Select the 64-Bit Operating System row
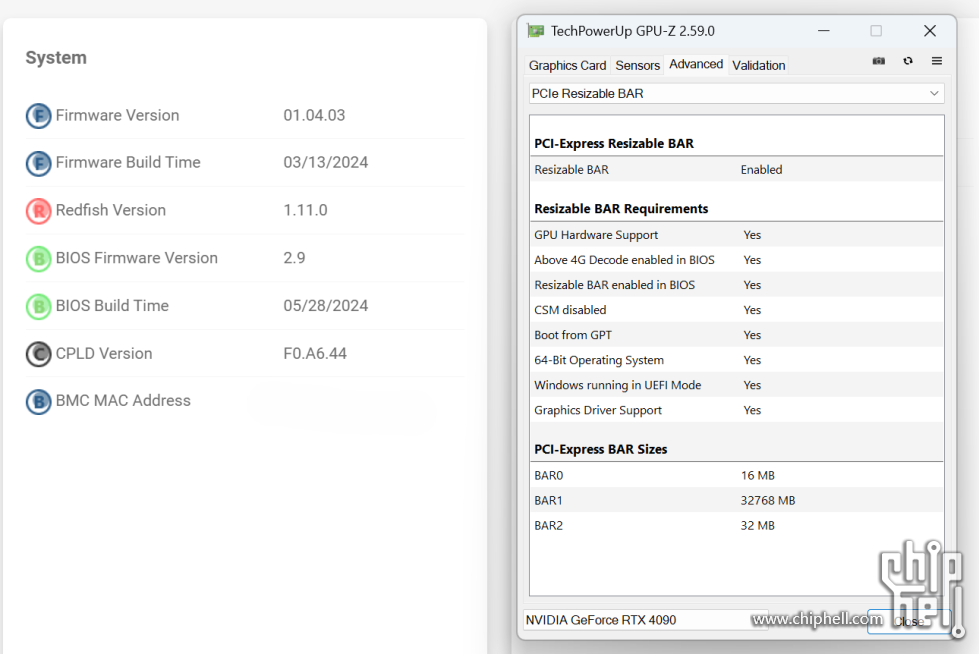 [736, 360]
